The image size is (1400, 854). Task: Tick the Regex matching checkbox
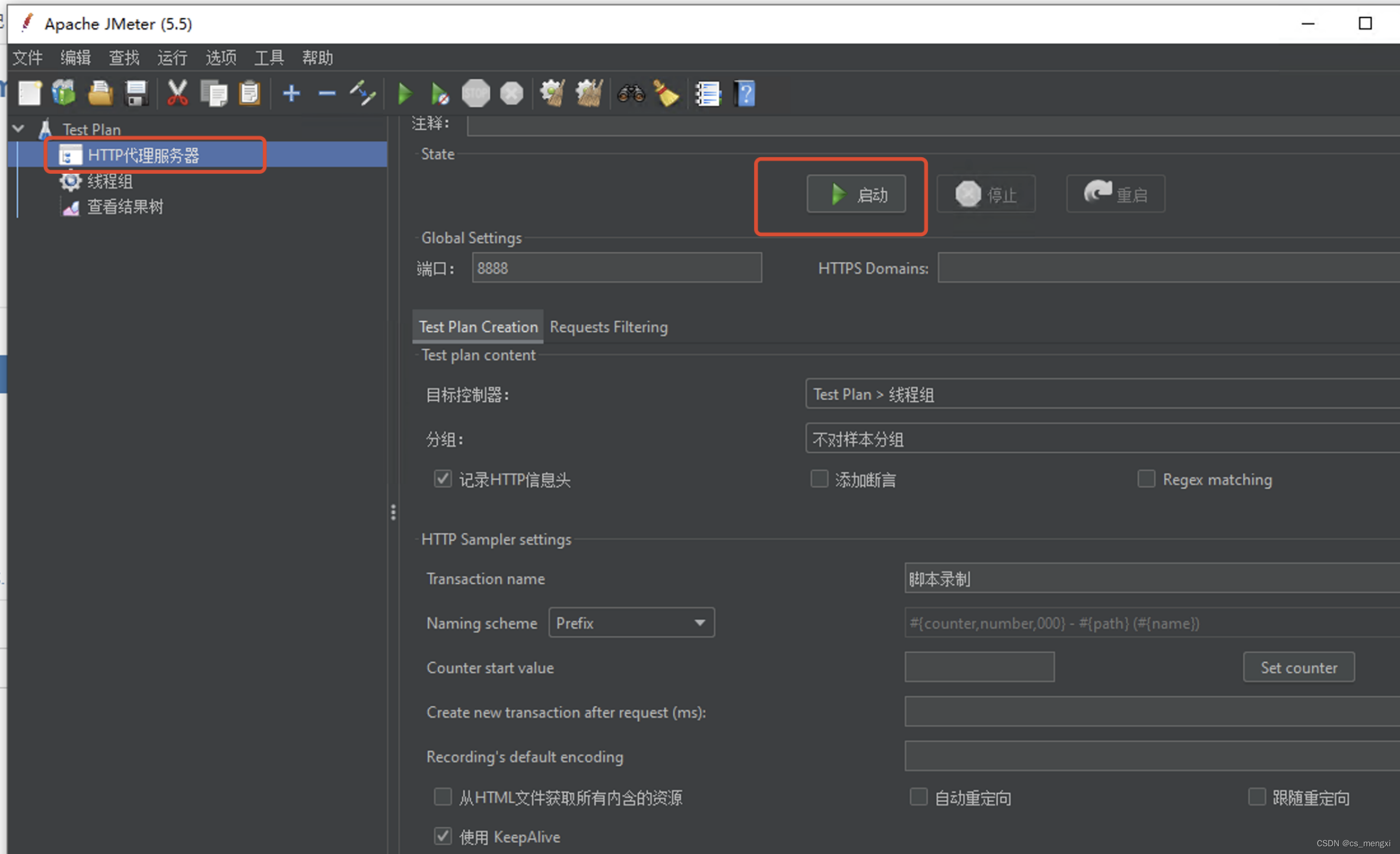click(x=1146, y=479)
